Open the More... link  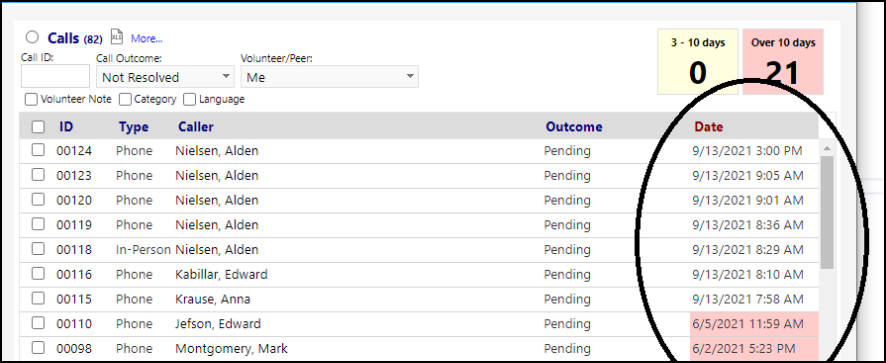click(x=147, y=38)
